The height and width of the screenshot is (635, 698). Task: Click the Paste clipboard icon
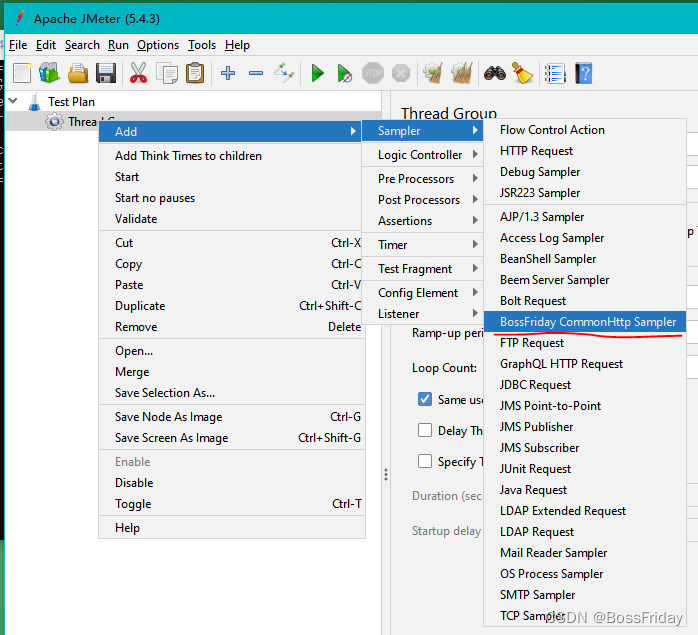tap(195, 73)
